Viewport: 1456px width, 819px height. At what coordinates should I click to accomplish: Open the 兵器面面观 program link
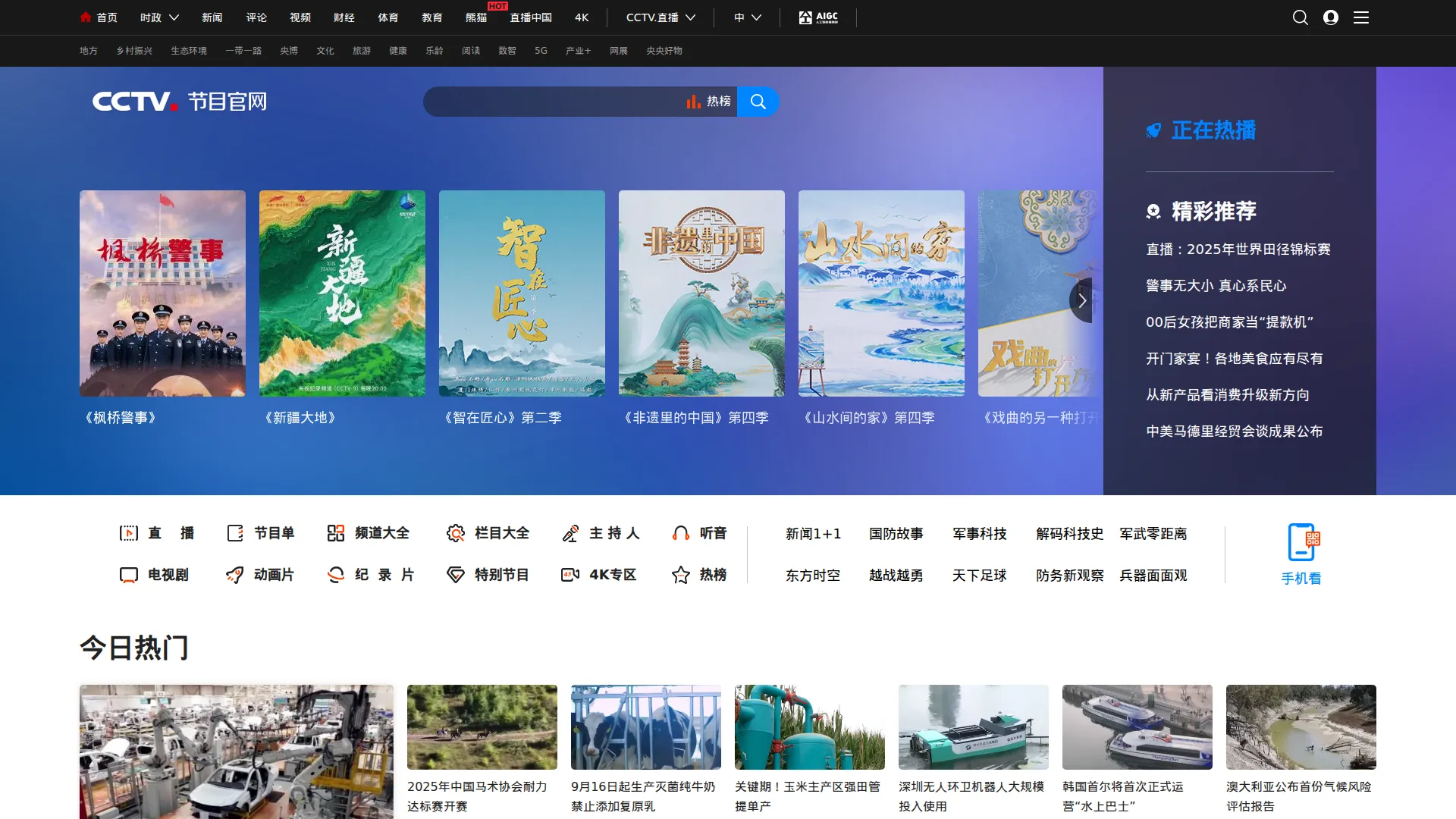(x=1153, y=576)
